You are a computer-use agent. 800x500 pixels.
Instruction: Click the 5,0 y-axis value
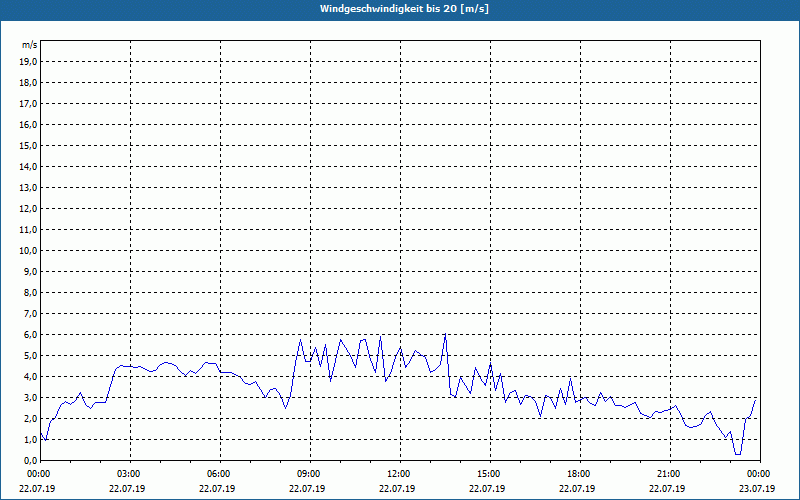coord(30,356)
